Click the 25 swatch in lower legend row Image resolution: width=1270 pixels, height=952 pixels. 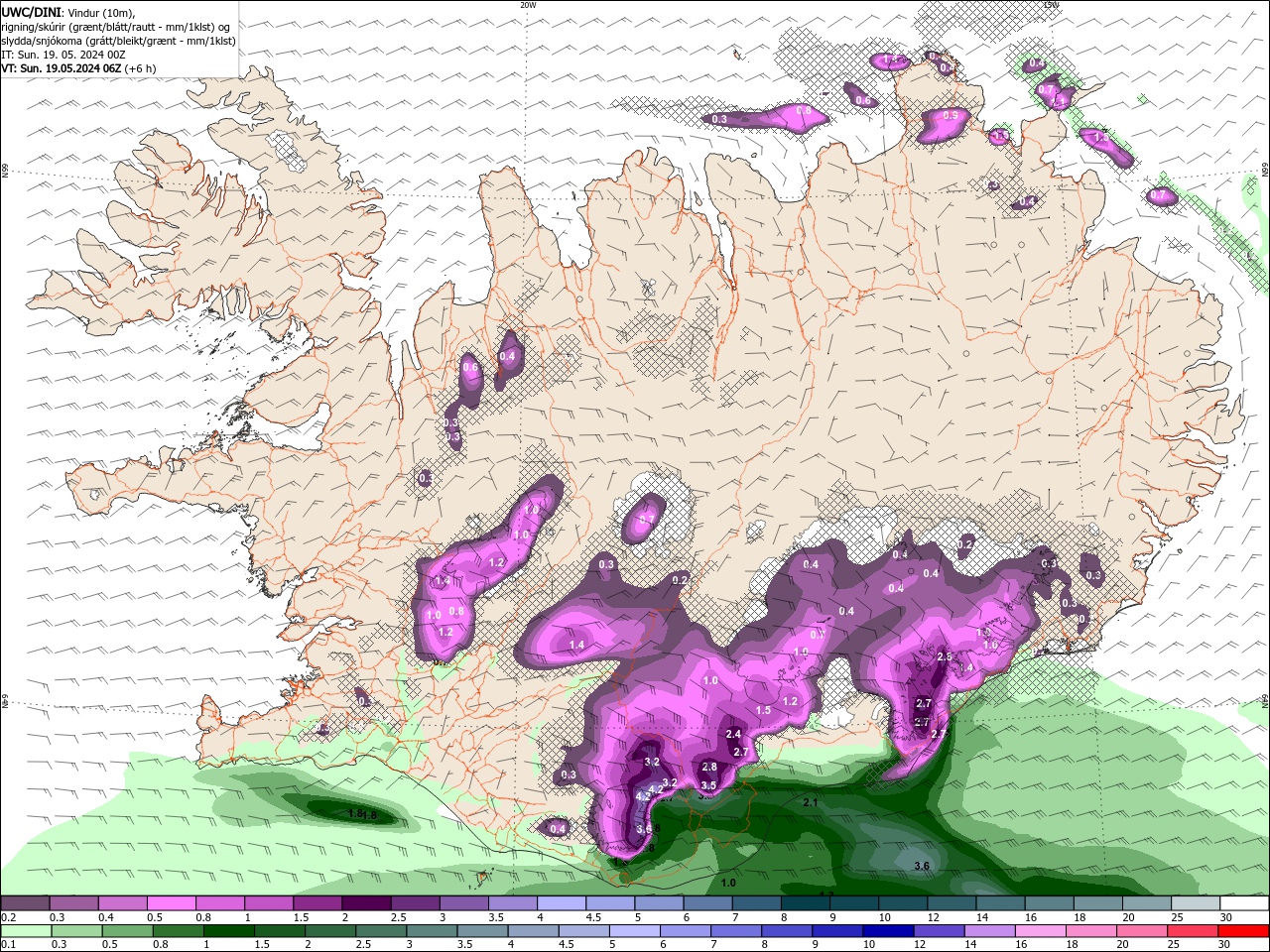(1191, 931)
